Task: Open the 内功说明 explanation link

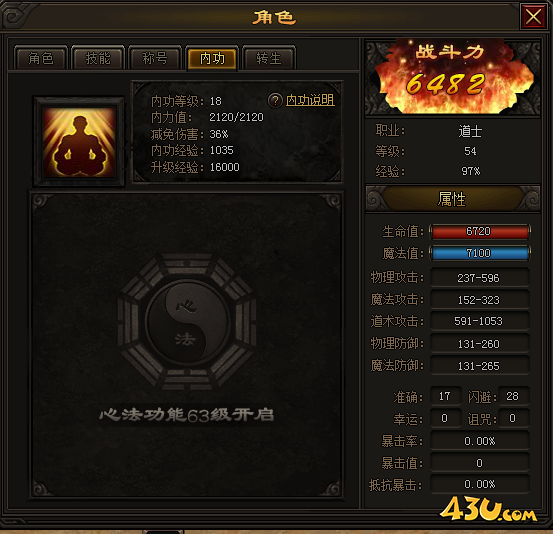Action: (310, 100)
